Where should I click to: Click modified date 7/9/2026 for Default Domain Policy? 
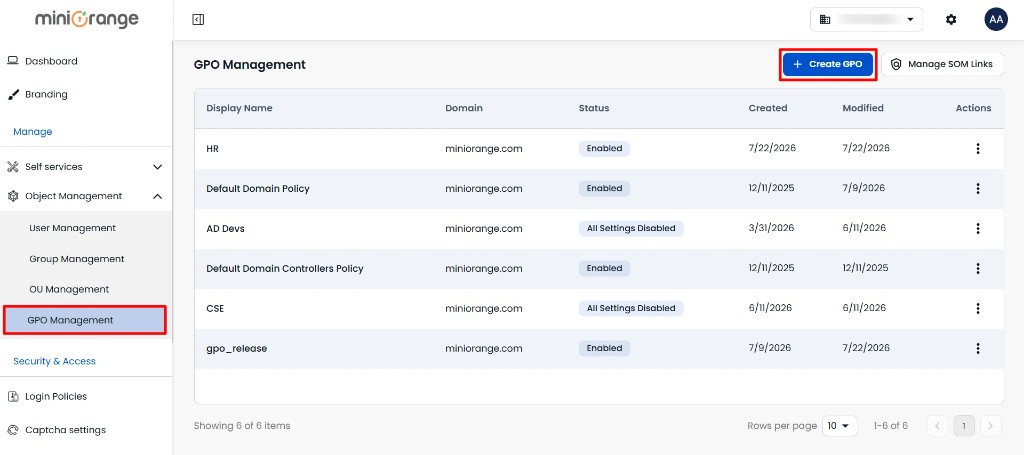pos(863,188)
